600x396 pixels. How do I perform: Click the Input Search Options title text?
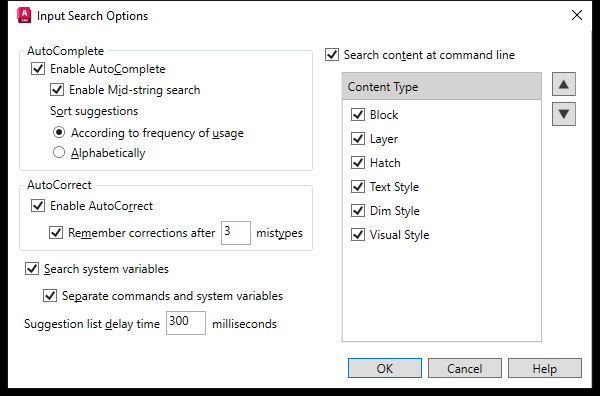tap(92, 16)
